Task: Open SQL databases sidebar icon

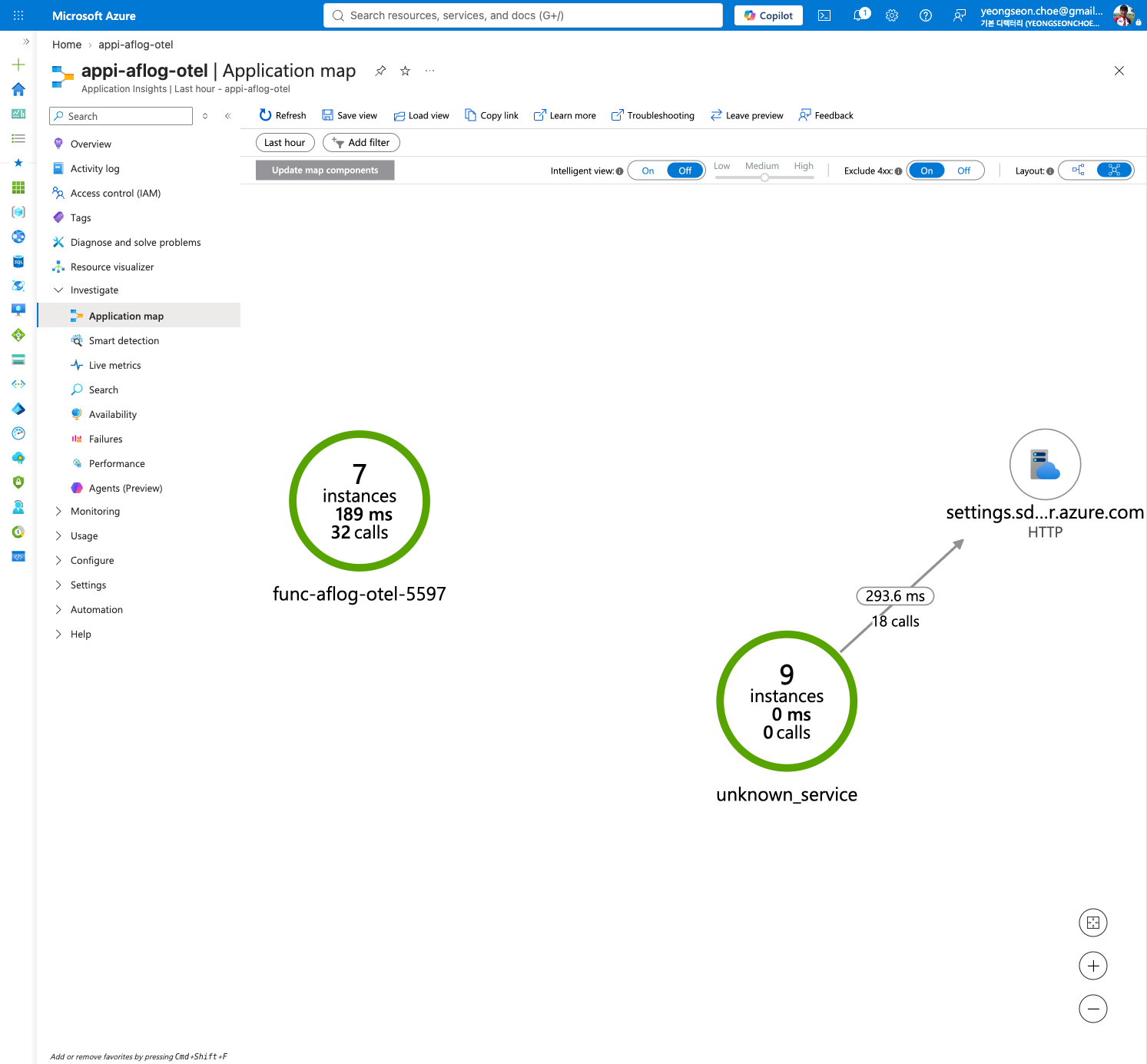Action: point(18,261)
